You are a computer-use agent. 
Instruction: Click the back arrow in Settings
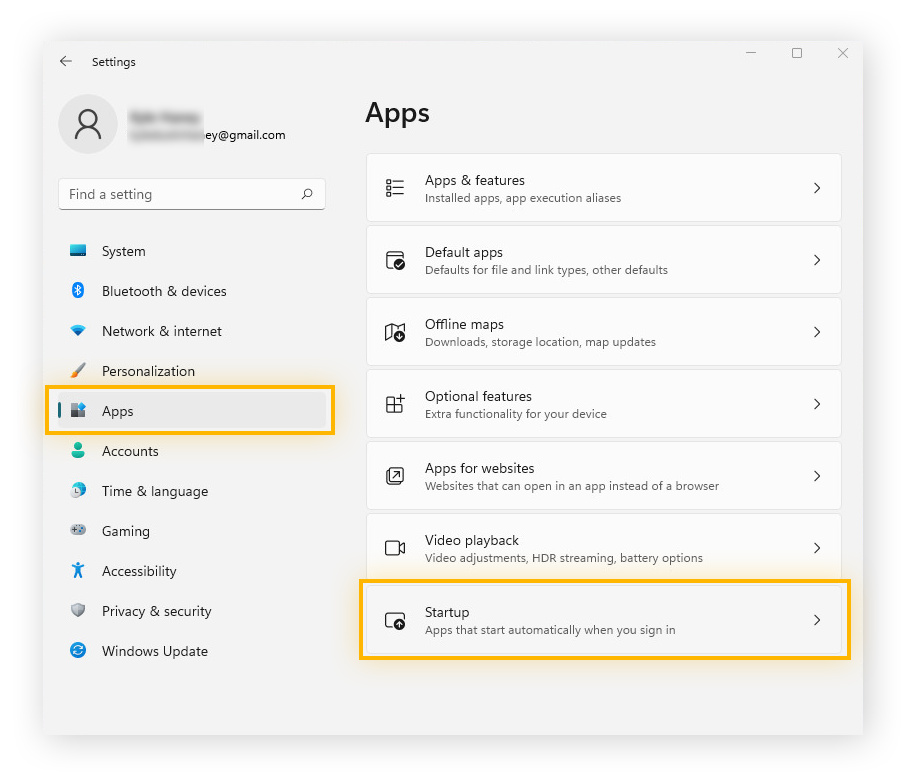click(65, 61)
